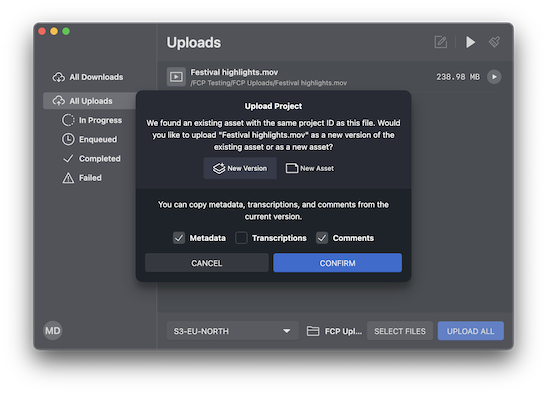Click the Upload All button
The image size is (547, 394).
point(471,331)
